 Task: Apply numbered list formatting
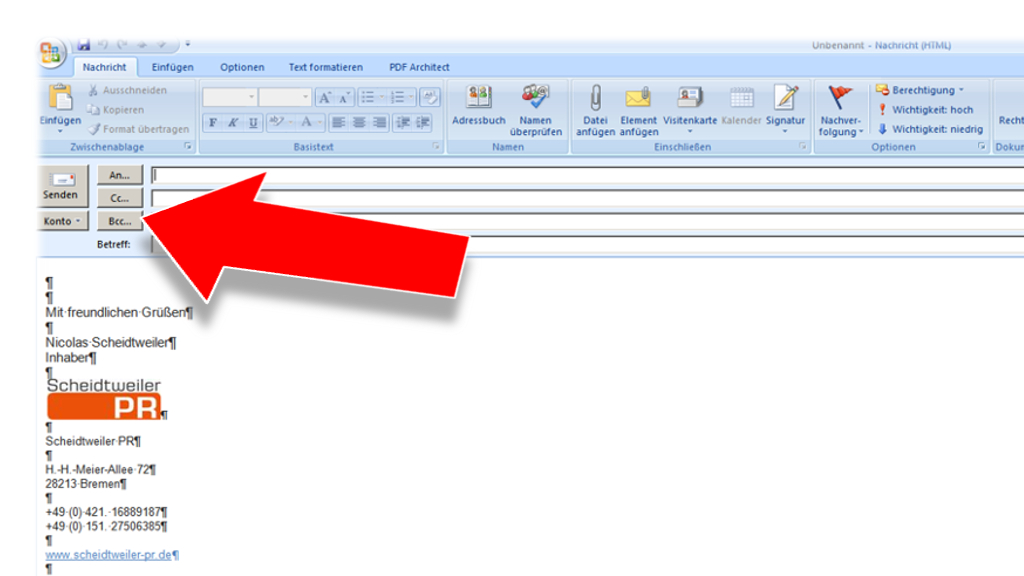point(397,98)
